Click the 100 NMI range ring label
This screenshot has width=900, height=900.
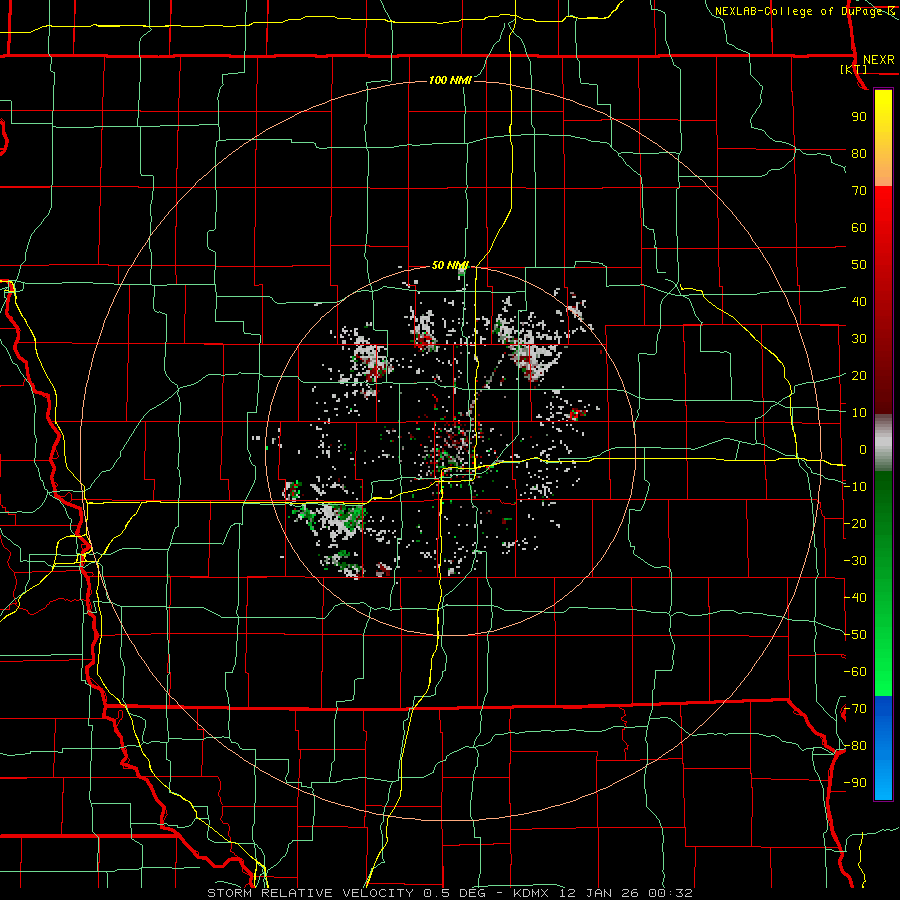(450, 80)
